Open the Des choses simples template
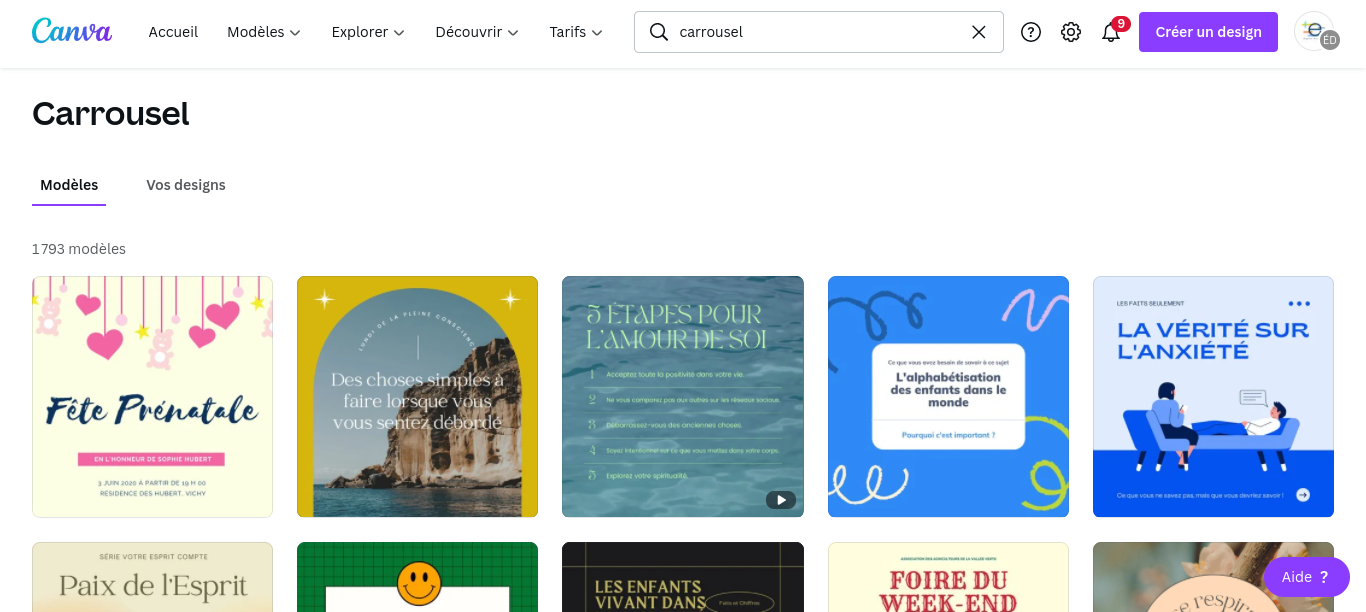Screen dimensions: 1366x612 [x=417, y=397]
